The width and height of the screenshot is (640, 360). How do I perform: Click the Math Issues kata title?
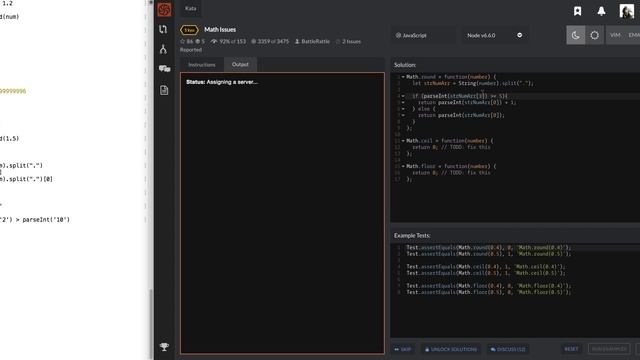(x=220, y=29)
